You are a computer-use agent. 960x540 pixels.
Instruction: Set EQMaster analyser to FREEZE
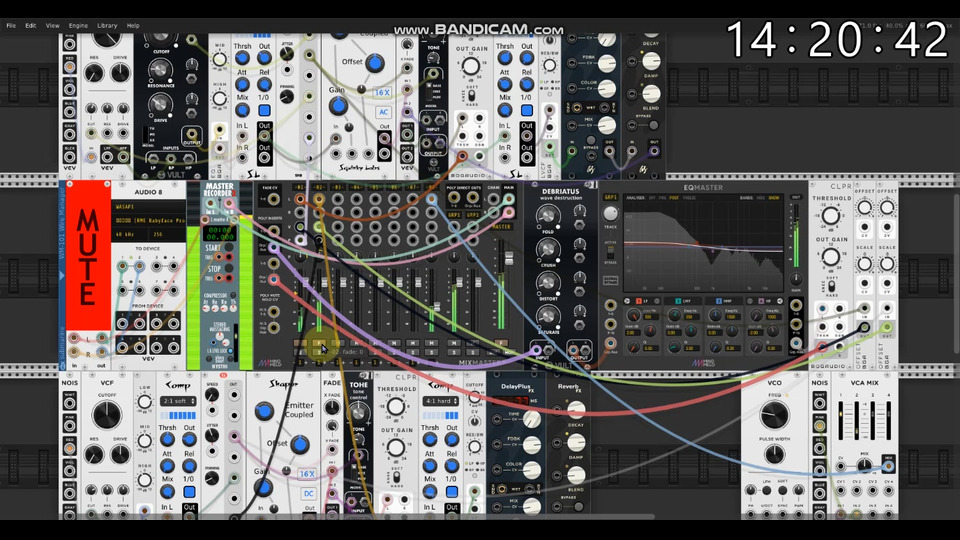(x=689, y=198)
